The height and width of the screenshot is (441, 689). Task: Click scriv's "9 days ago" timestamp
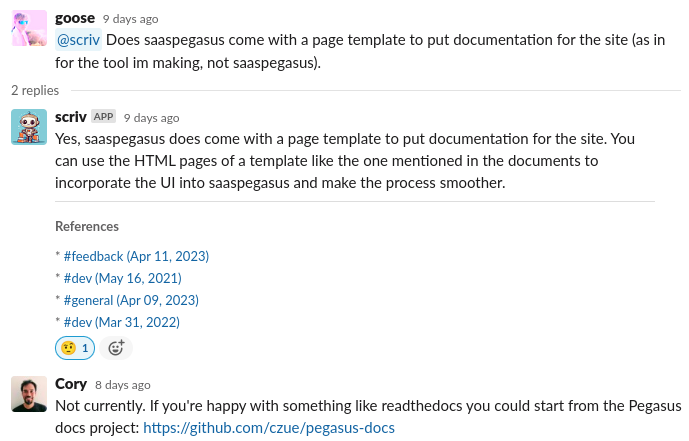pos(151,118)
